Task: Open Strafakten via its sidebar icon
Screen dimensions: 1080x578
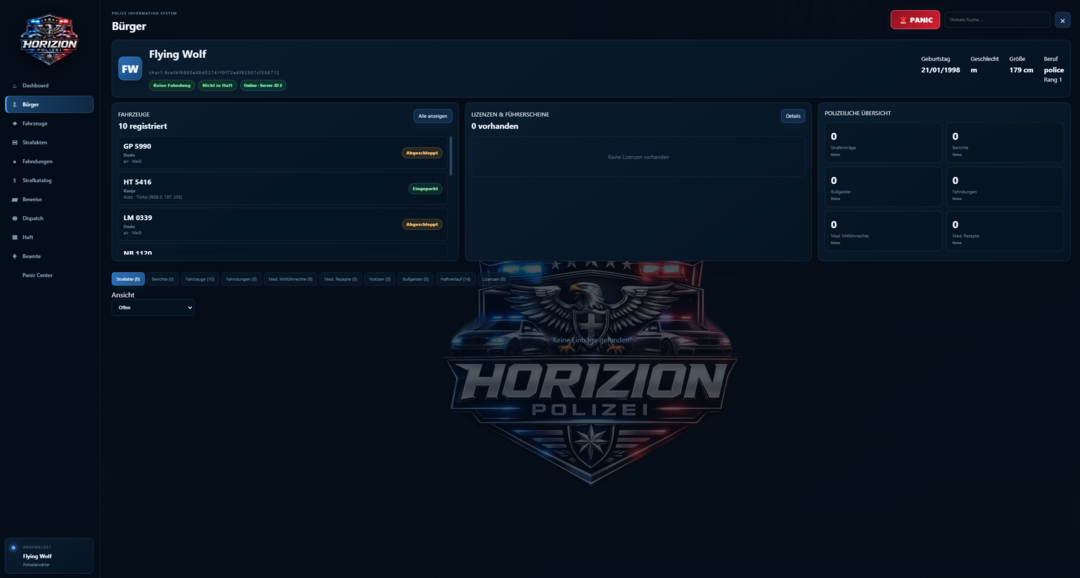Action: pyautogui.click(x=14, y=143)
